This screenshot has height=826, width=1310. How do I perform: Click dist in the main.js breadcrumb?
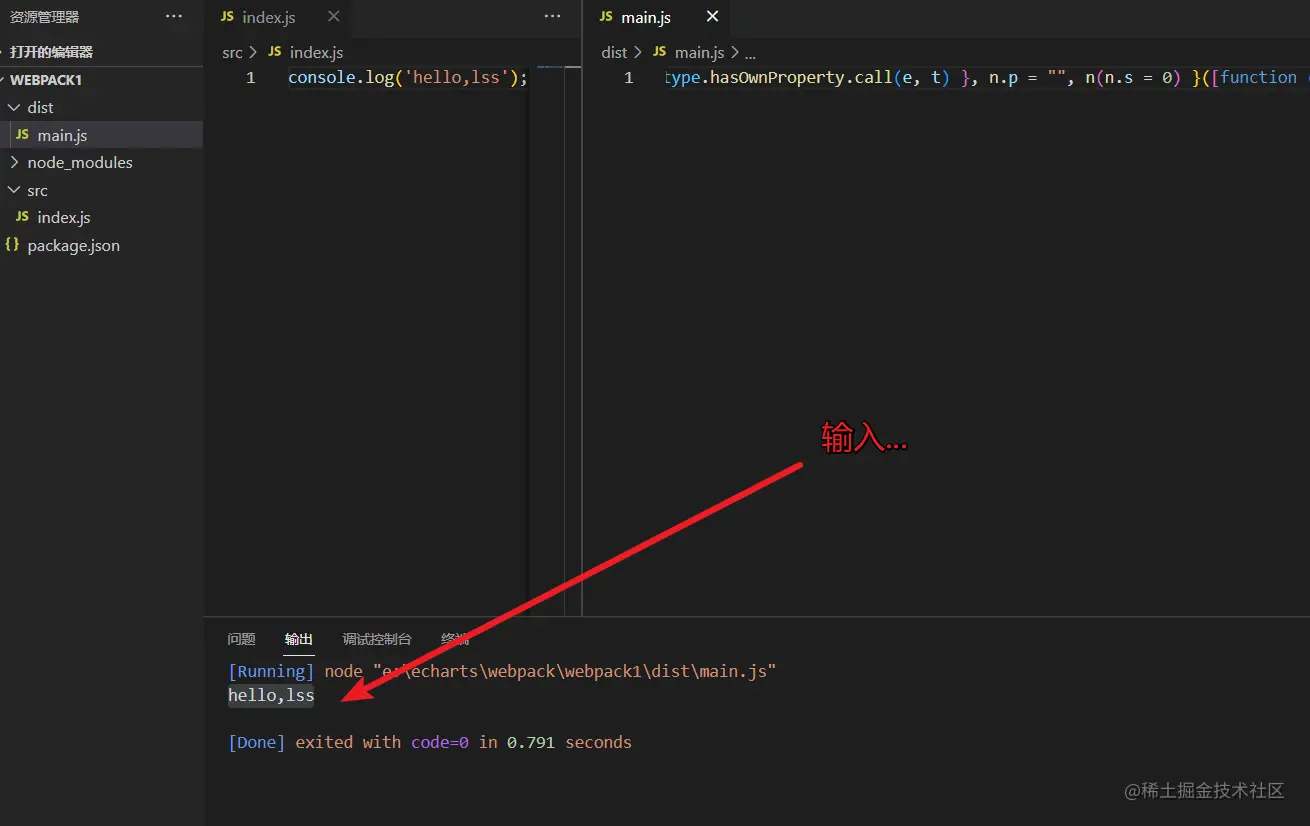pyautogui.click(x=614, y=52)
